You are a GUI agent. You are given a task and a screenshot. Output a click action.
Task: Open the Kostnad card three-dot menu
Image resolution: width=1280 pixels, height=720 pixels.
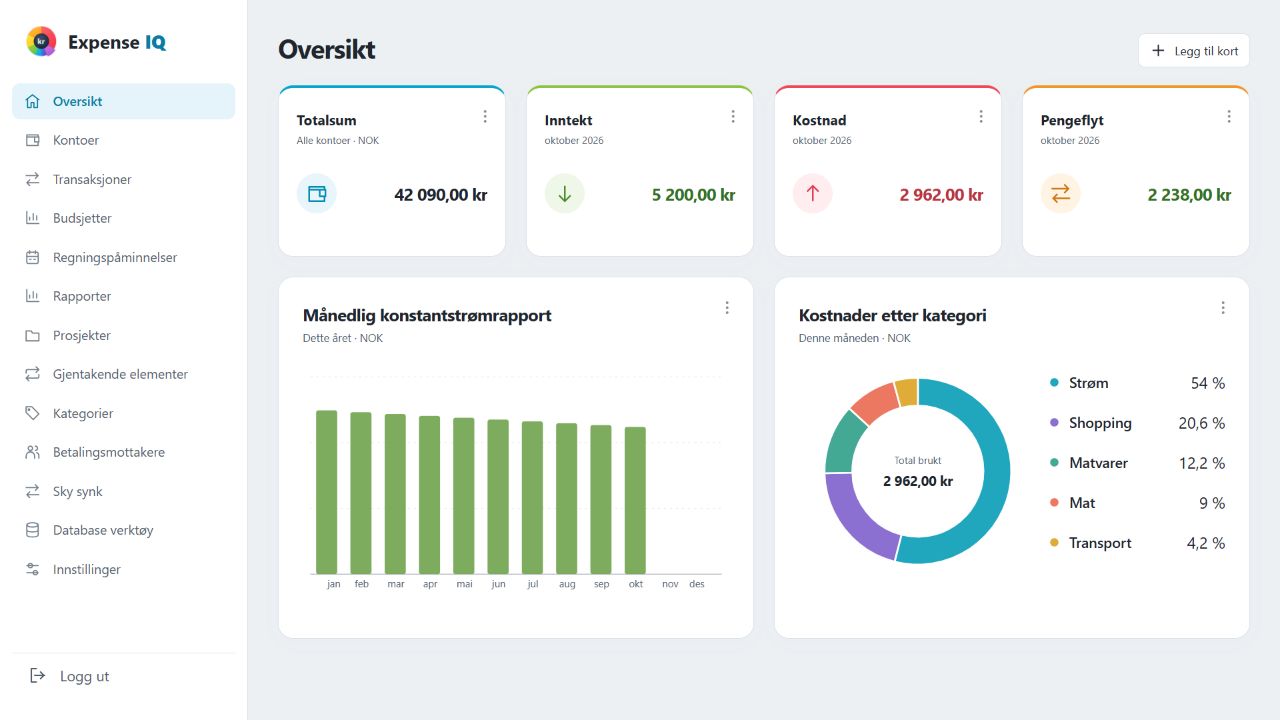click(x=981, y=117)
